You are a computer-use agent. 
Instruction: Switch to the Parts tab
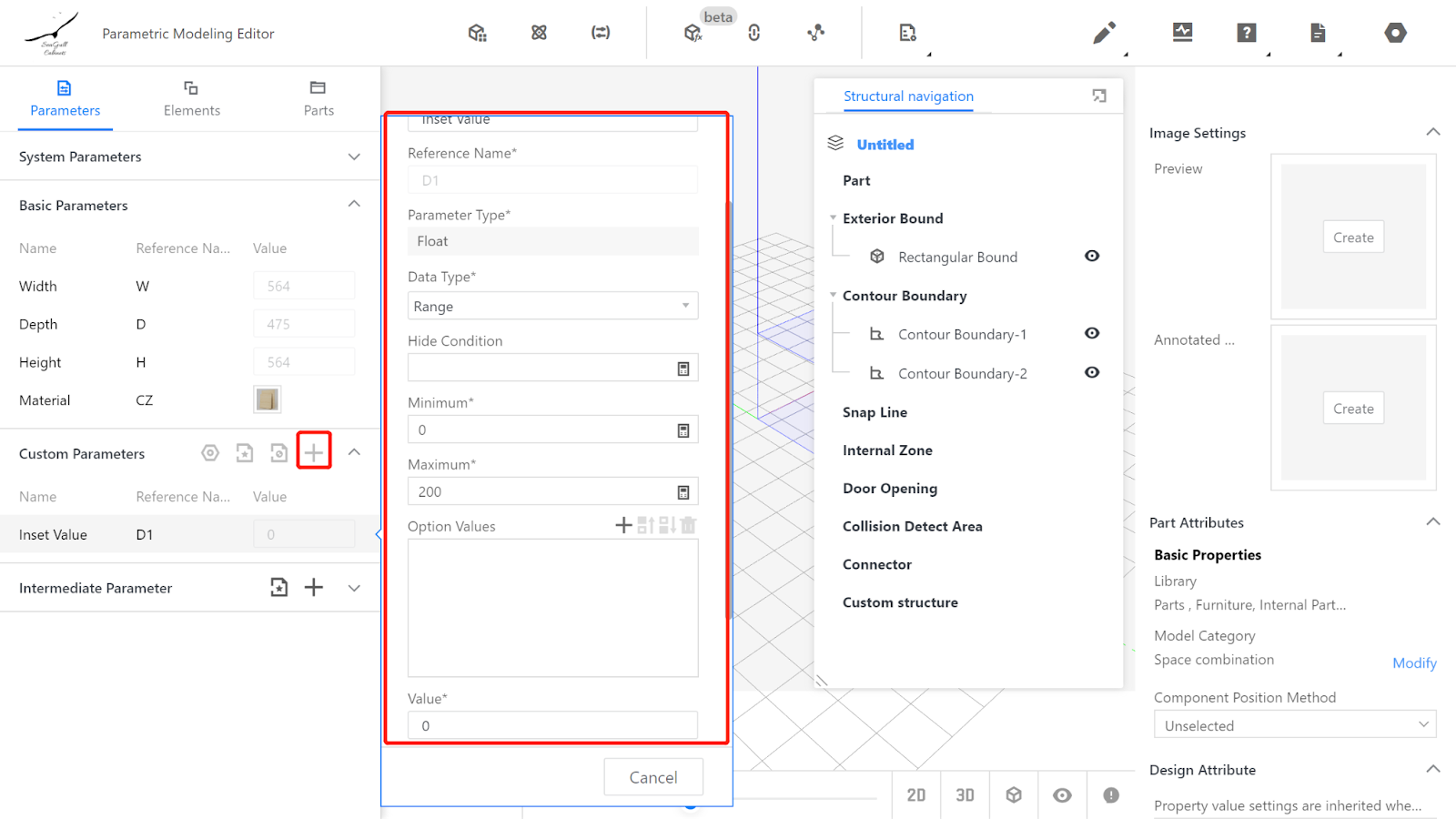(318, 98)
